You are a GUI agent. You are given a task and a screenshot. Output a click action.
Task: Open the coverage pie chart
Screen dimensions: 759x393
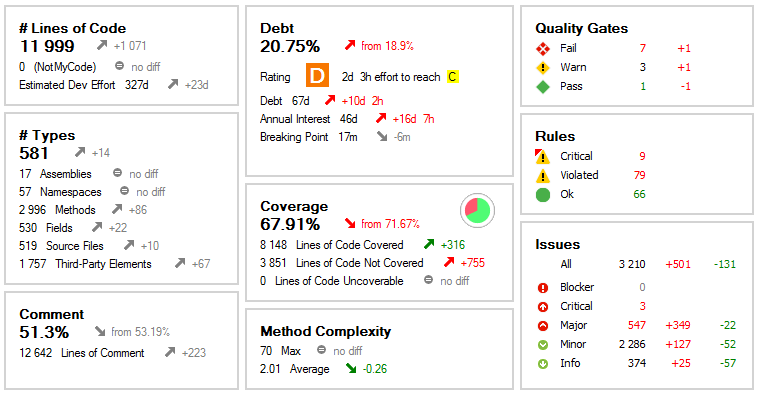(477, 211)
